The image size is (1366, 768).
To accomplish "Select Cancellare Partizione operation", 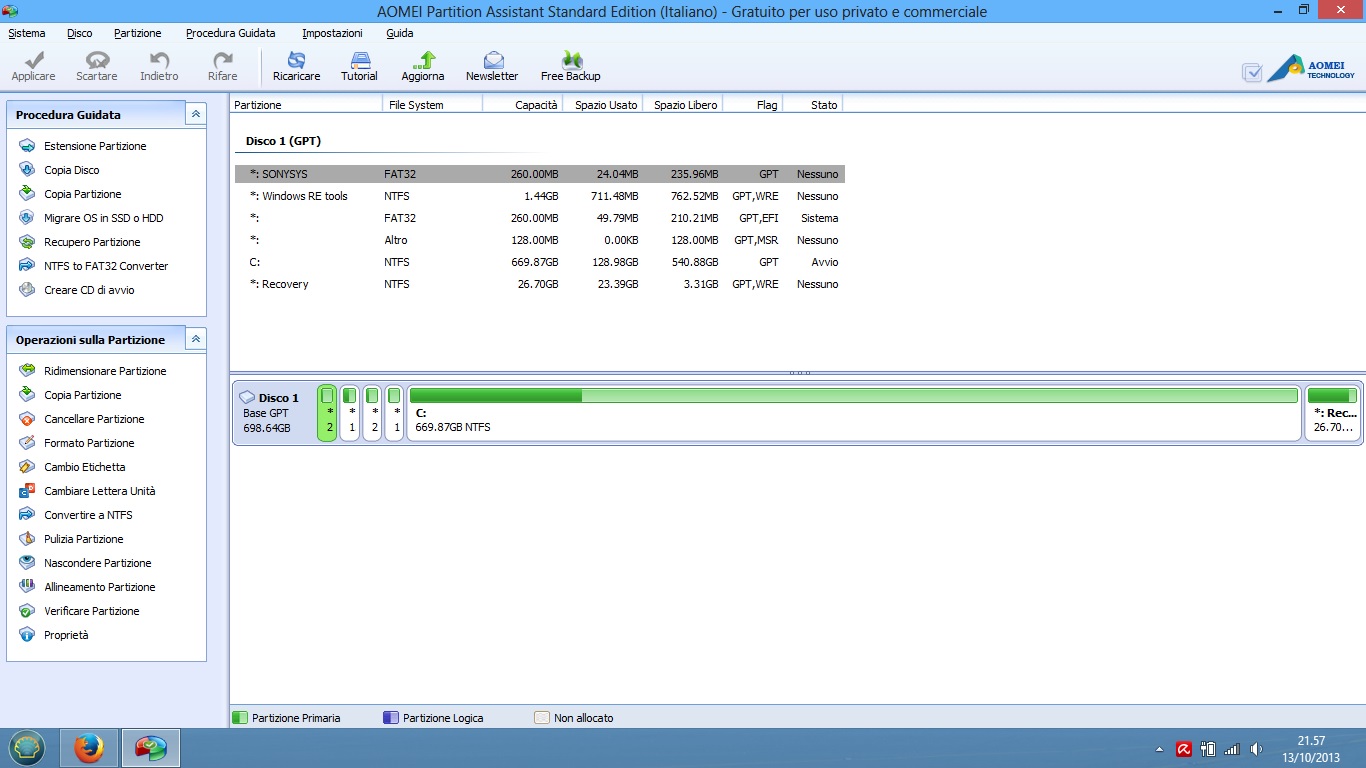I will point(94,419).
